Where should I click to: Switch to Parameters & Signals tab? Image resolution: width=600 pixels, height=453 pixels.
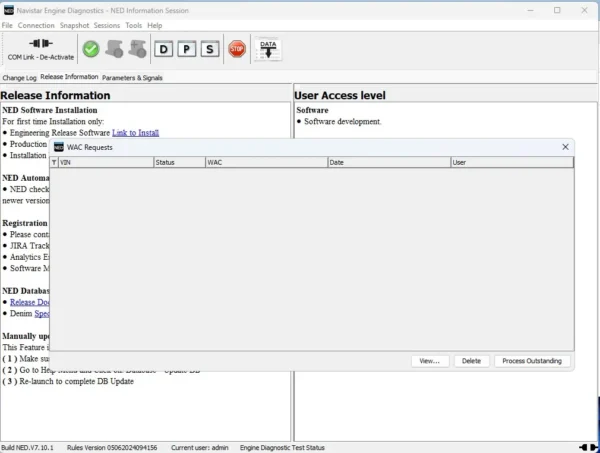(x=132, y=78)
